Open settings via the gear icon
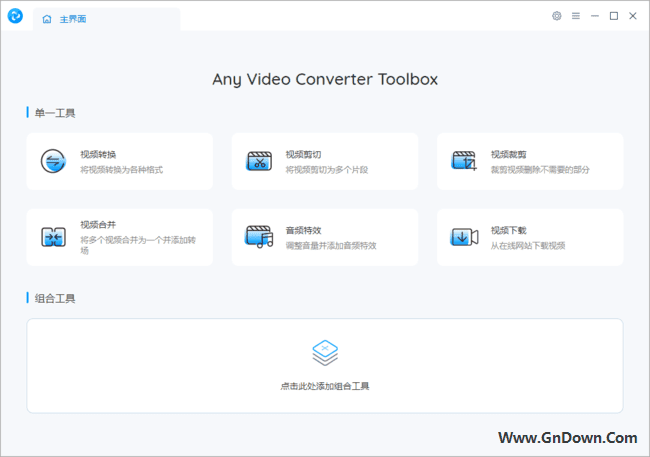 [x=557, y=16]
